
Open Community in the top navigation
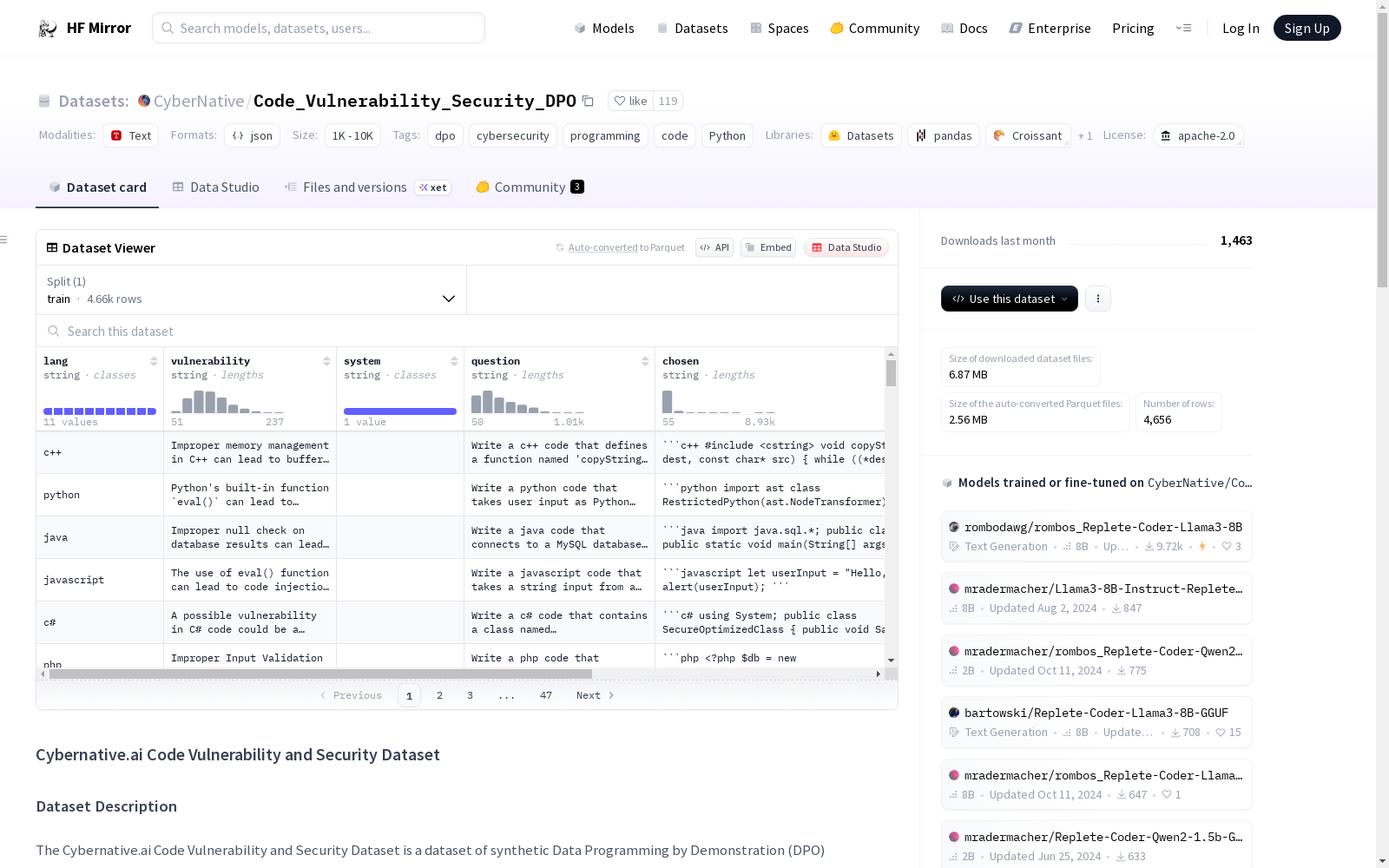coord(875,29)
